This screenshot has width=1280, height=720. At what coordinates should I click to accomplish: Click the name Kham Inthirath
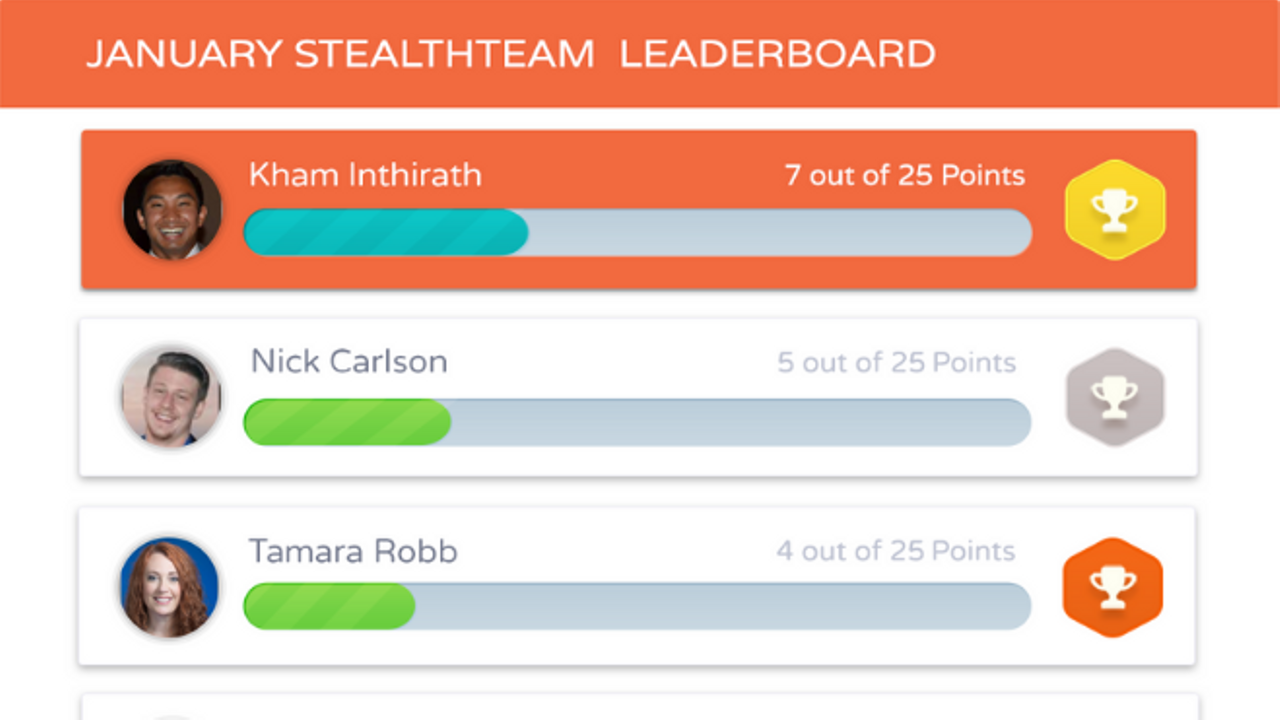point(365,175)
